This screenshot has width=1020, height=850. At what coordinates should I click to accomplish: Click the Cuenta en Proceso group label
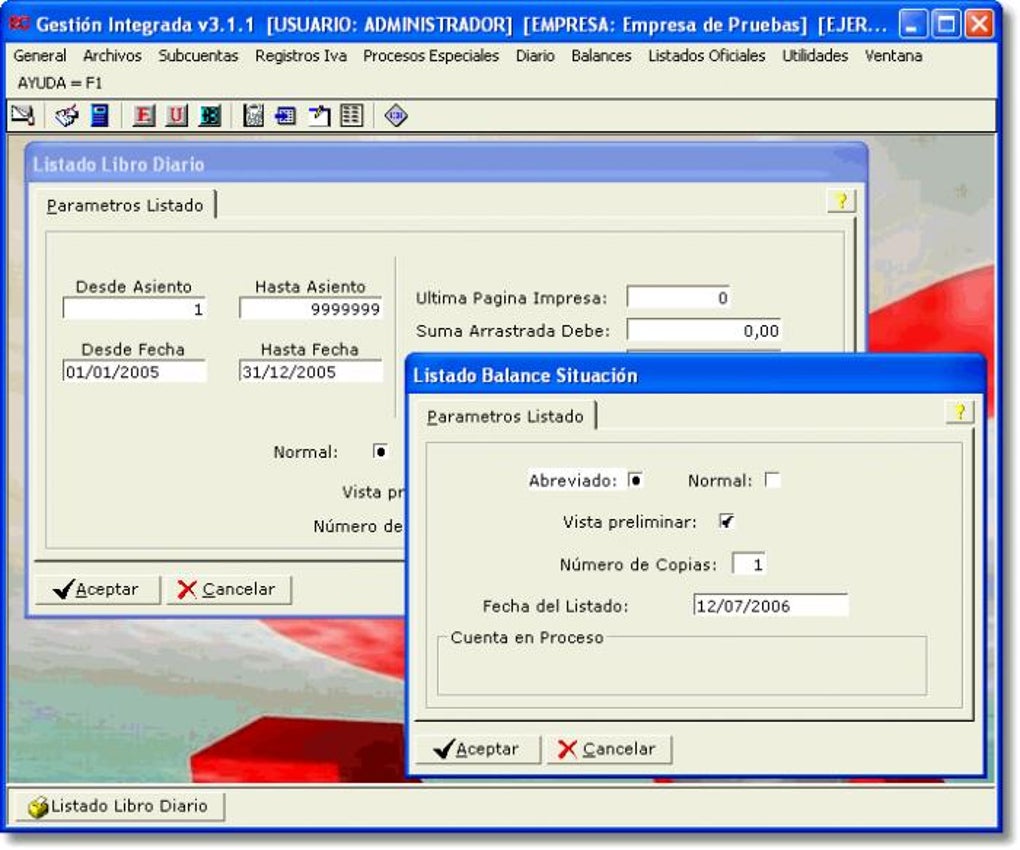tap(527, 638)
